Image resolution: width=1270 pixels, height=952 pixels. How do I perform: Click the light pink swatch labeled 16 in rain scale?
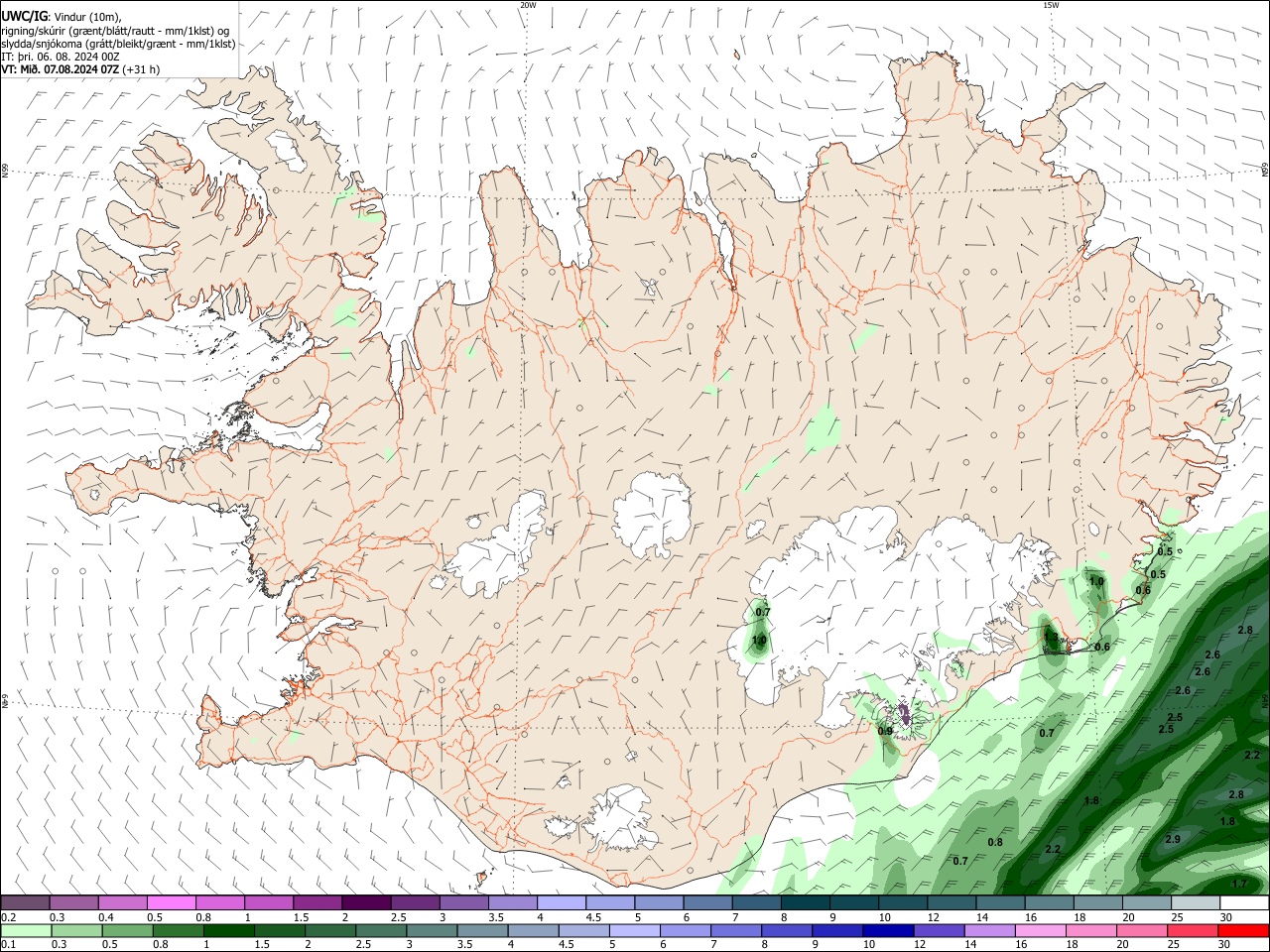[1040, 930]
